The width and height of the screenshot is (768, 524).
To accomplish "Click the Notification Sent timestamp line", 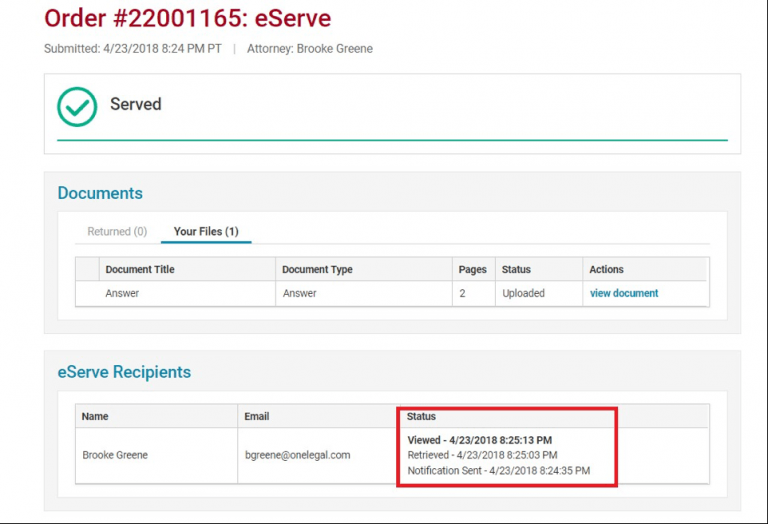I will tap(498, 470).
